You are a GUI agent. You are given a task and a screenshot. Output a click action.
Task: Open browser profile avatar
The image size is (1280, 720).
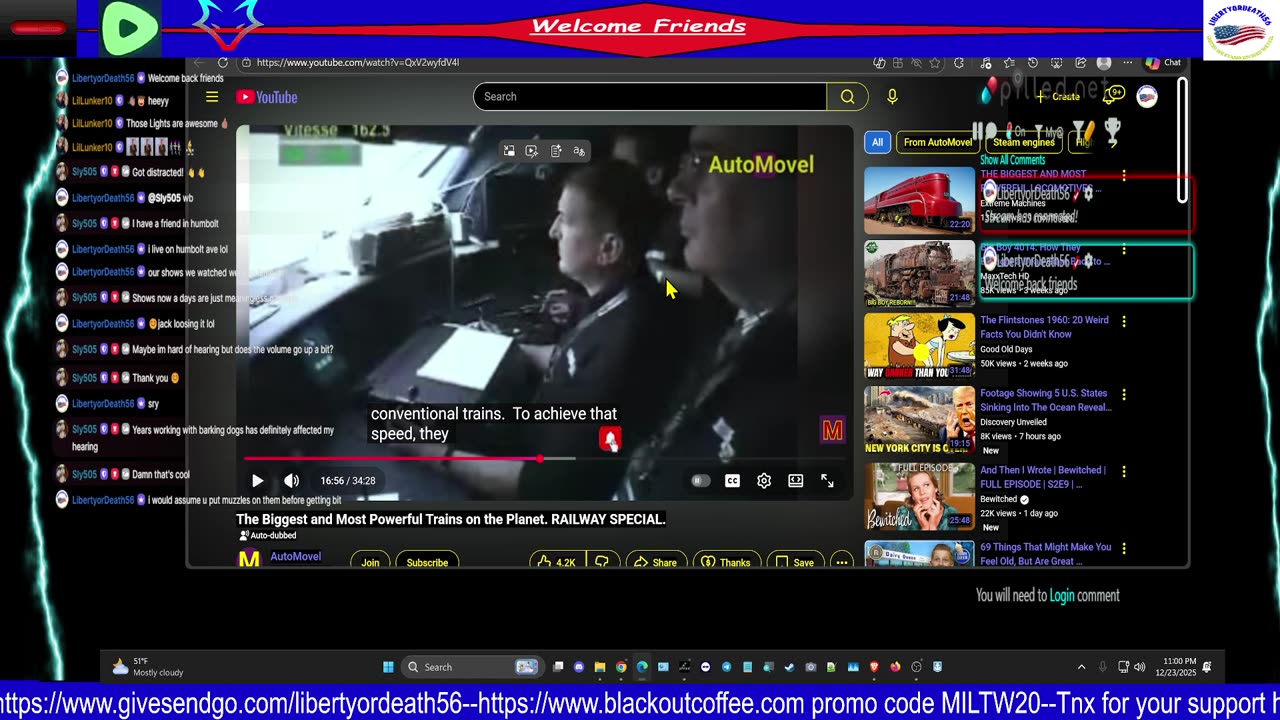coord(1103,62)
